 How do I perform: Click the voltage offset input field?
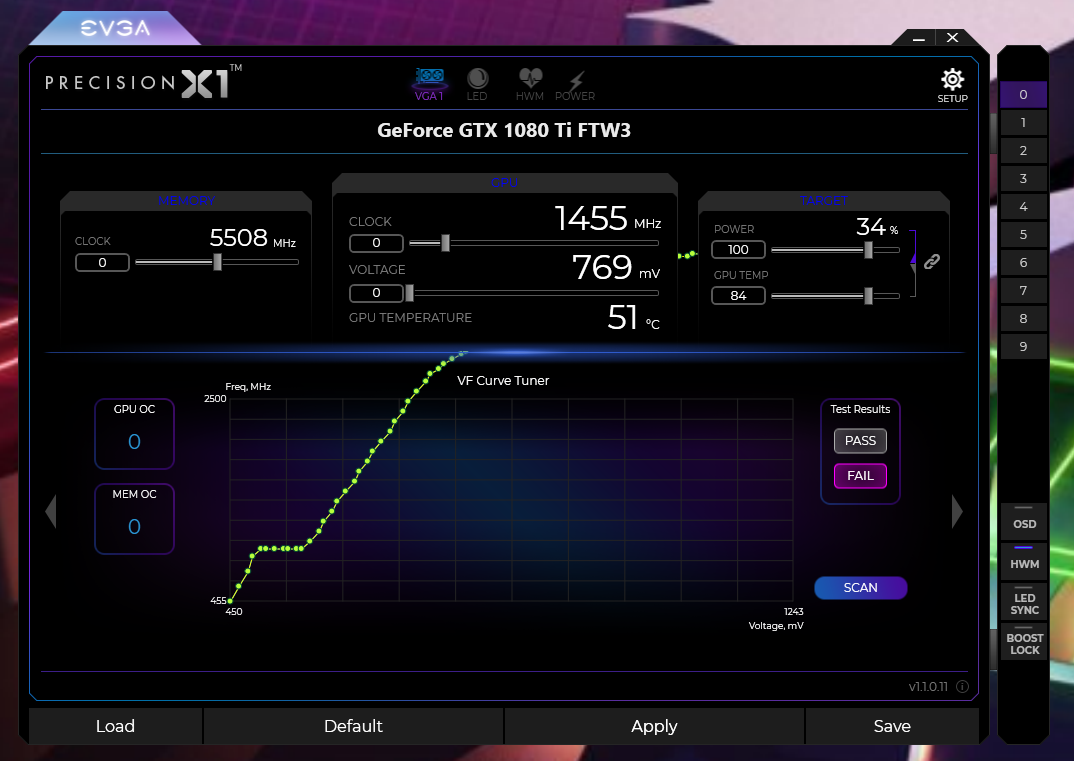376,293
